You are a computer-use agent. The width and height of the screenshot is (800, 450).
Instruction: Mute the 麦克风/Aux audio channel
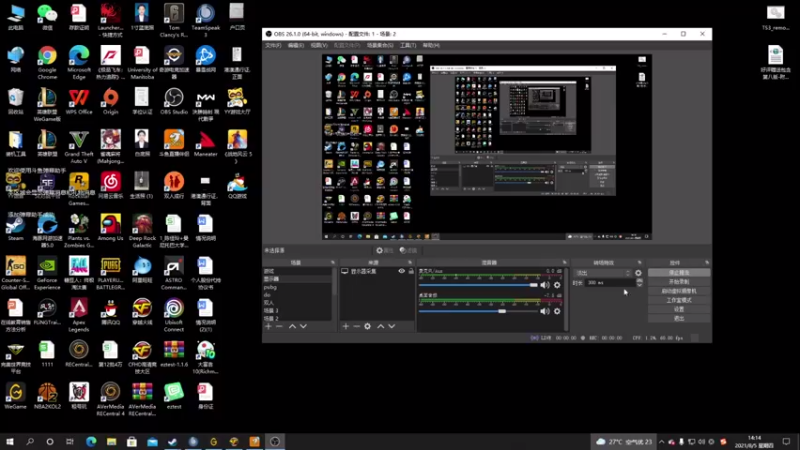coord(545,285)
